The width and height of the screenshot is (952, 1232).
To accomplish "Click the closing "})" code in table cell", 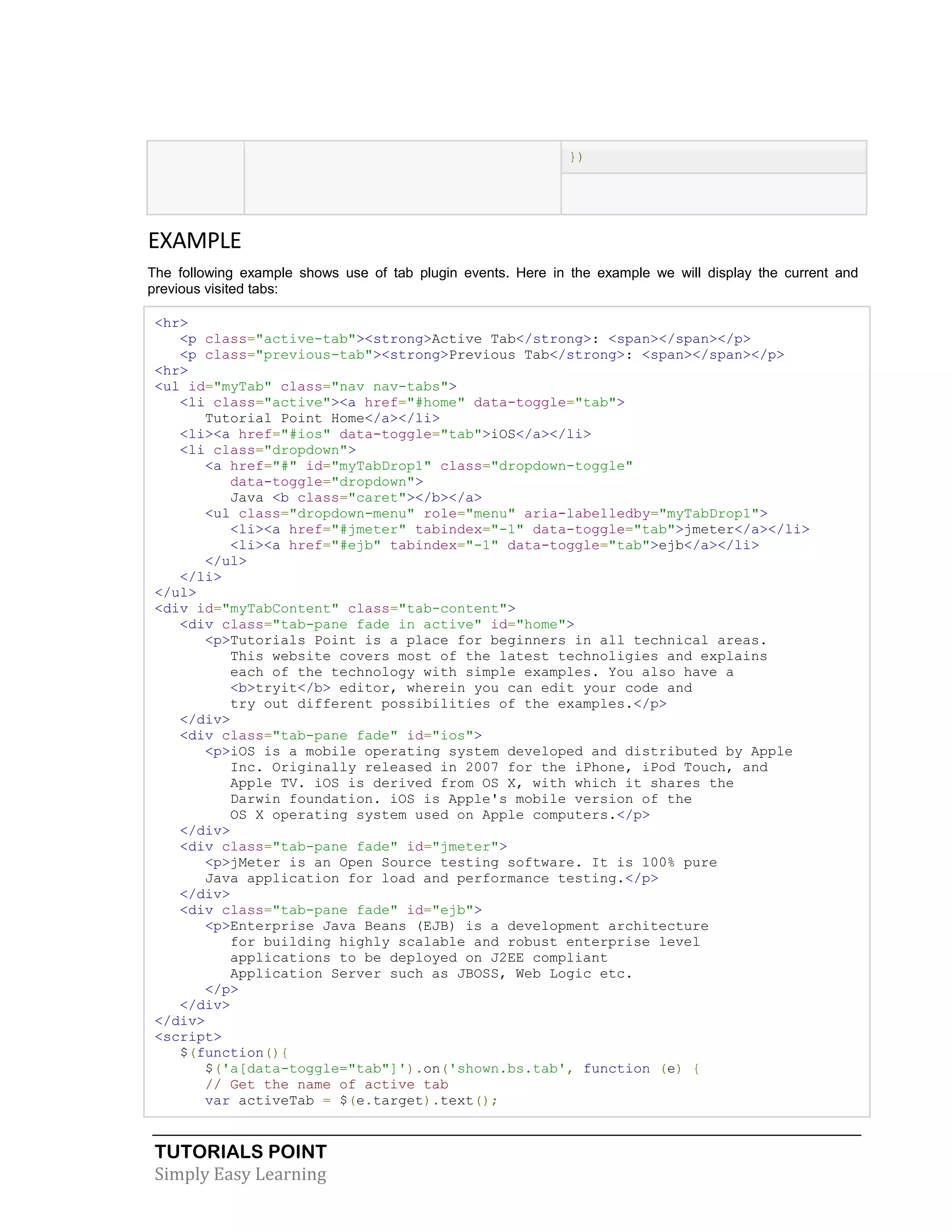I will click(576, 157).
